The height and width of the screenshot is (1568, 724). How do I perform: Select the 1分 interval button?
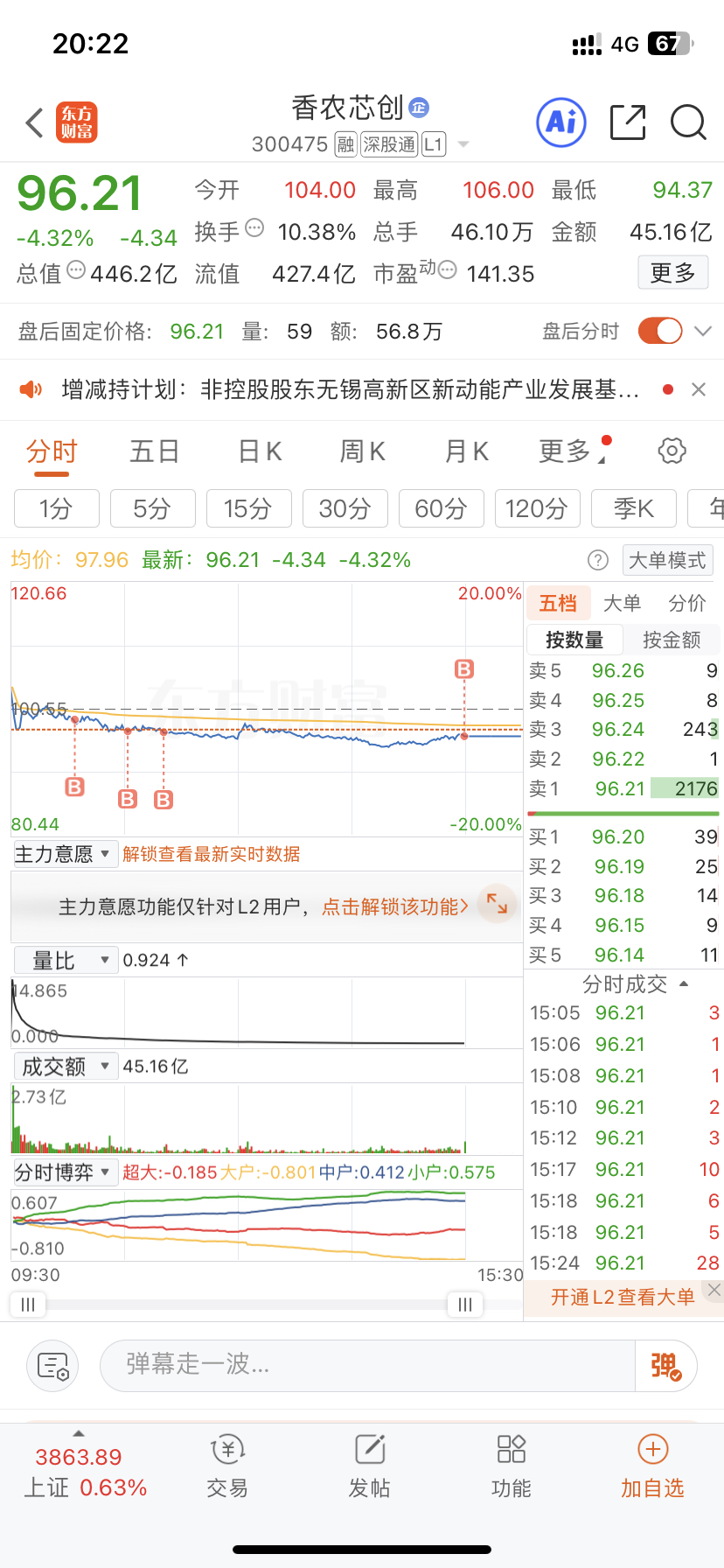coord(57,508)
